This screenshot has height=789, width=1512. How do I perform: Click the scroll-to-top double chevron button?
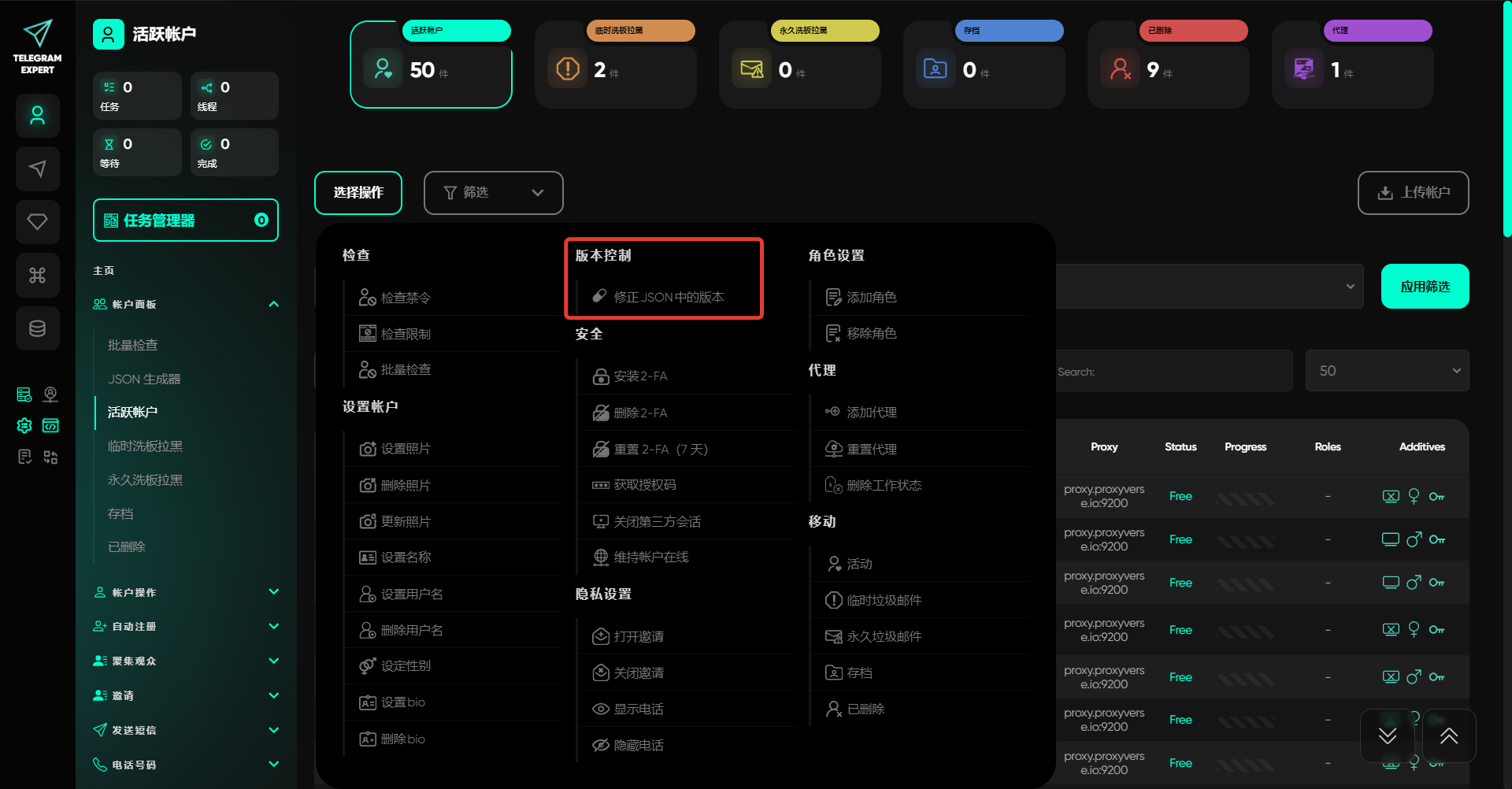point(1448,735)
